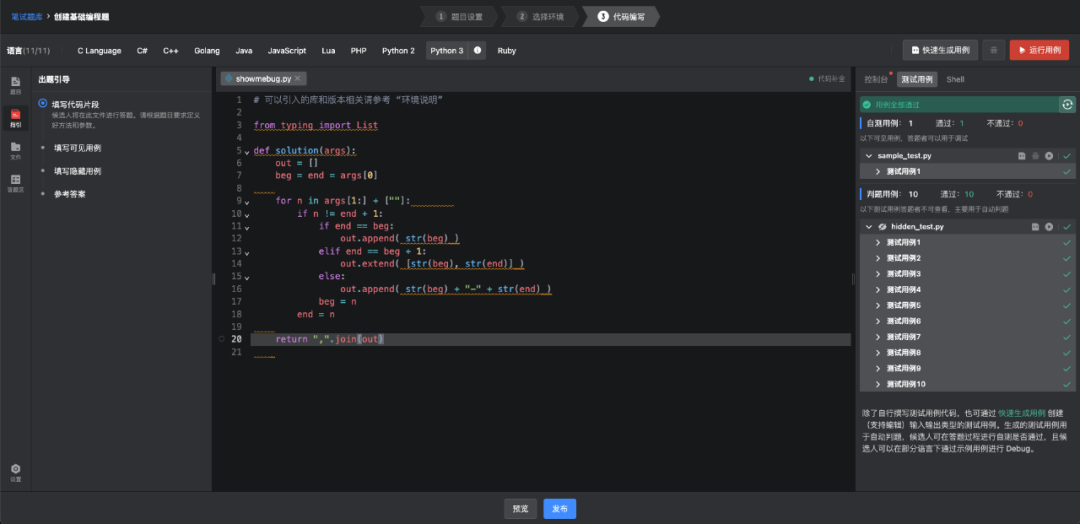Viewport: 1080px width, 524px height.
Task: Select the 填写代码片段 step radio
Action: click(43, 103)
